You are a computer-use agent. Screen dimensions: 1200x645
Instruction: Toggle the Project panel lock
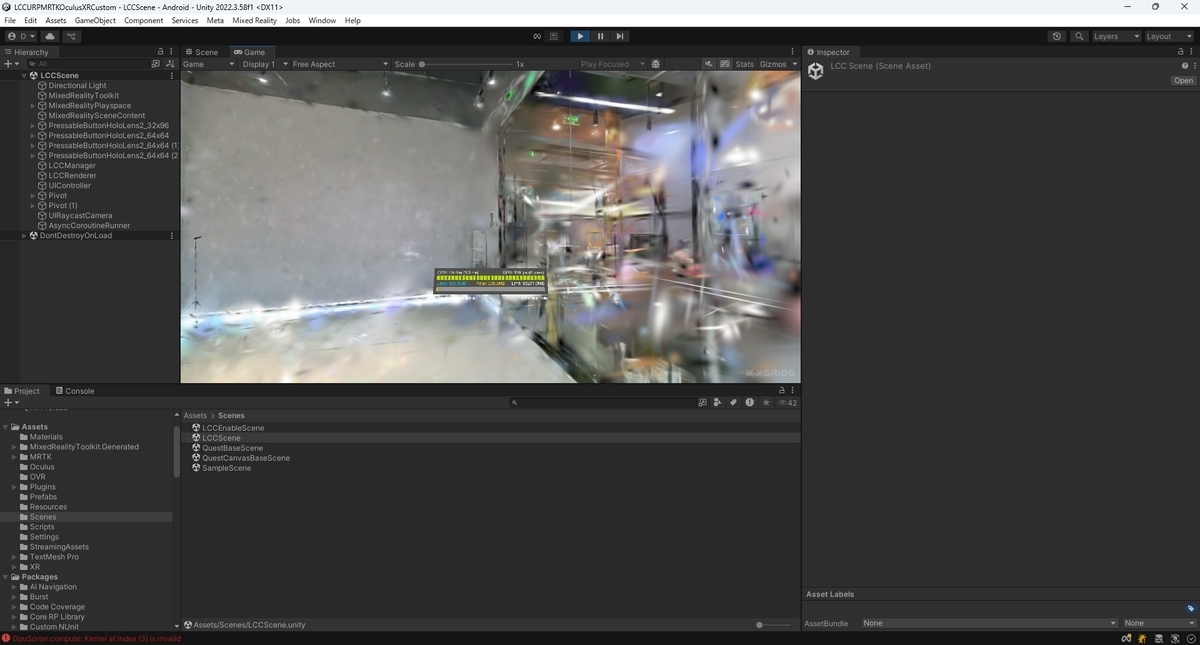(782, 391)
